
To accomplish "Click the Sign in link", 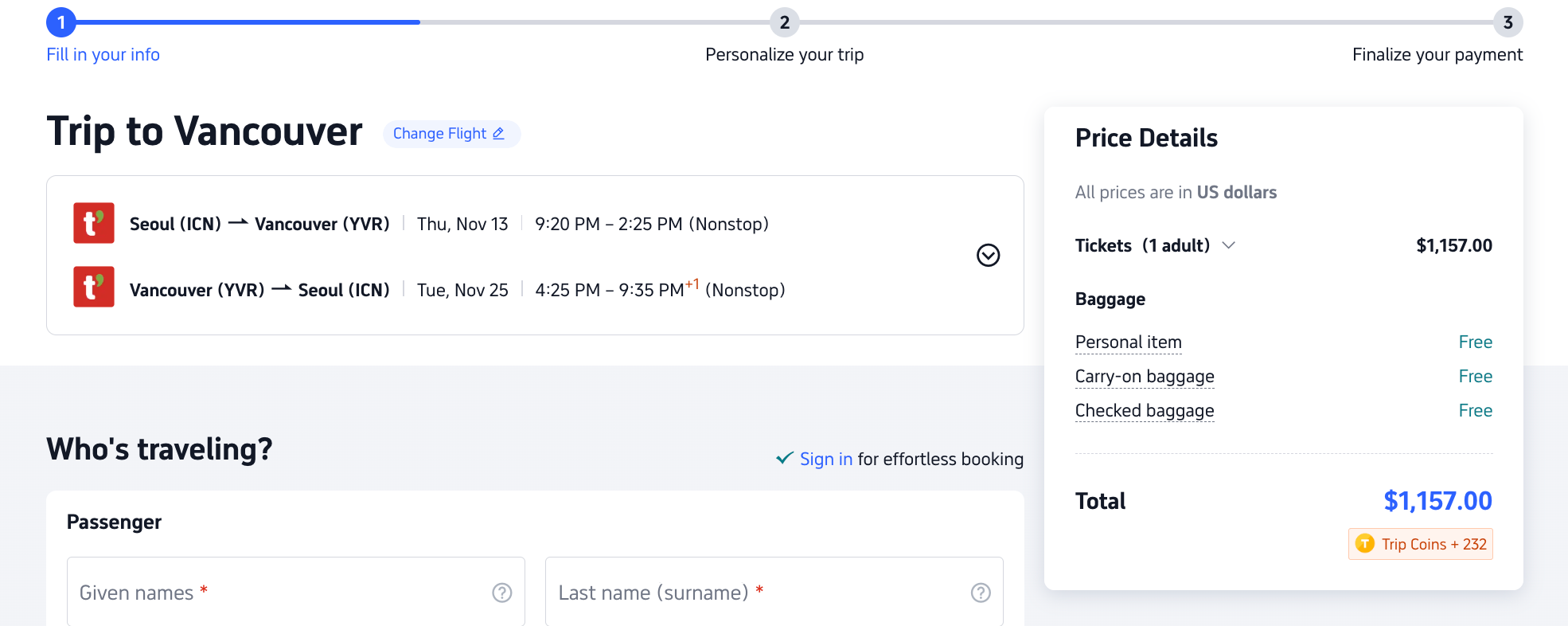I will (825, 460).
